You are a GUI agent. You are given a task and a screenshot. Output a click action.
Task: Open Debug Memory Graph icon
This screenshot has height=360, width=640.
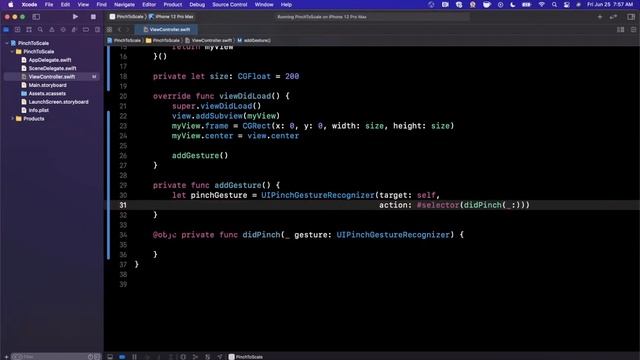pyautogui.click(x=195, y=357)
